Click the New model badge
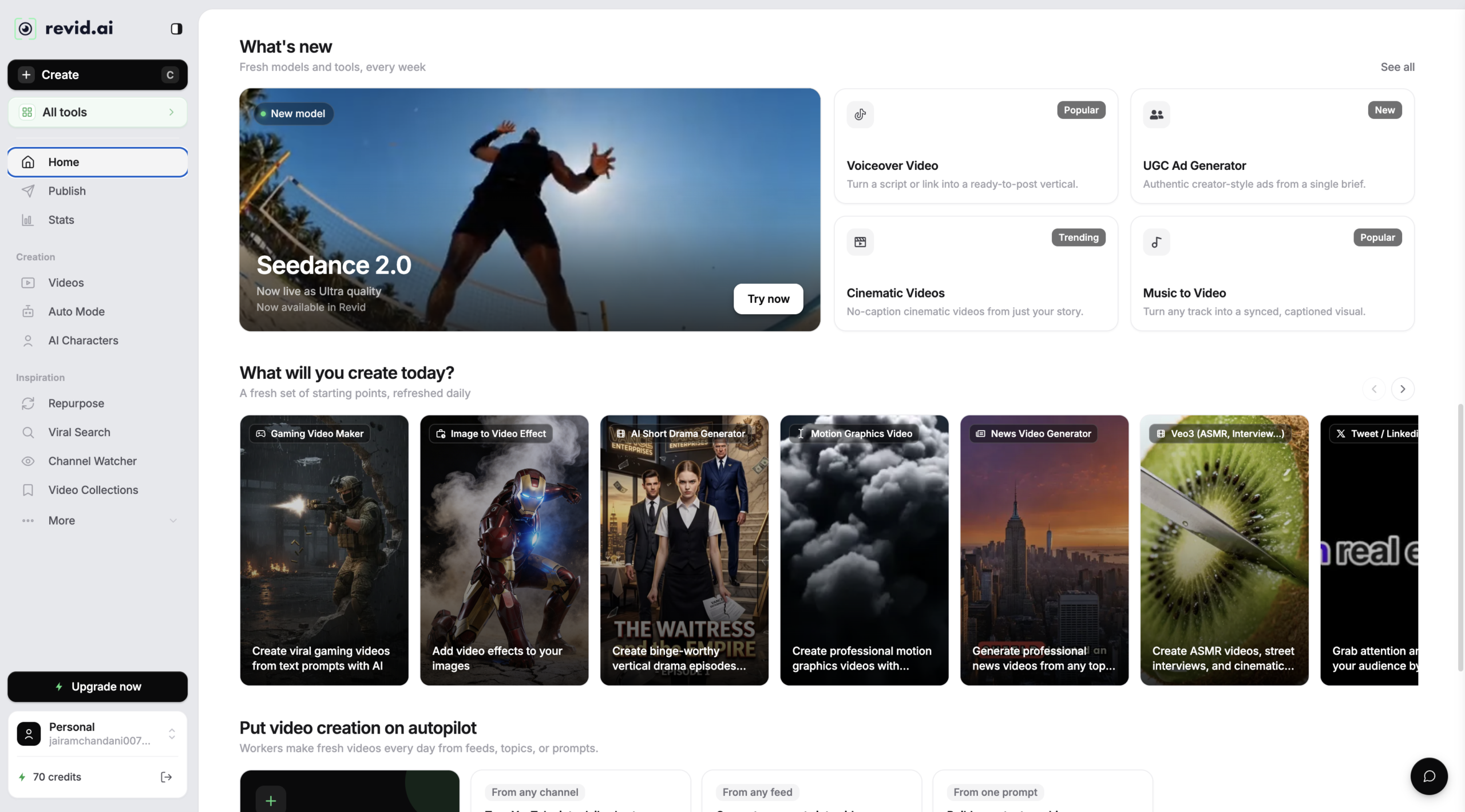This screenshot has height=812, width=1465. tap(293, 113)
